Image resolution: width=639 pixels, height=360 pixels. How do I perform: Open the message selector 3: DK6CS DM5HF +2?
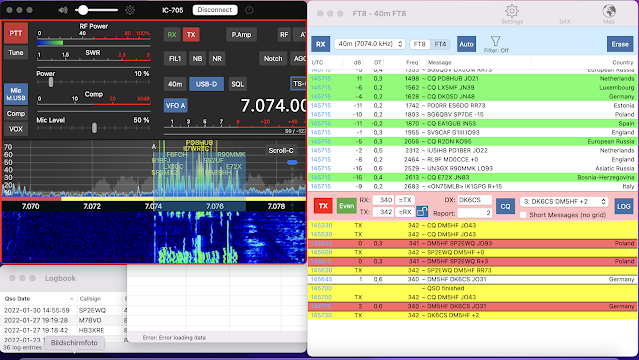pyautogui.click(x=564, y=201)
